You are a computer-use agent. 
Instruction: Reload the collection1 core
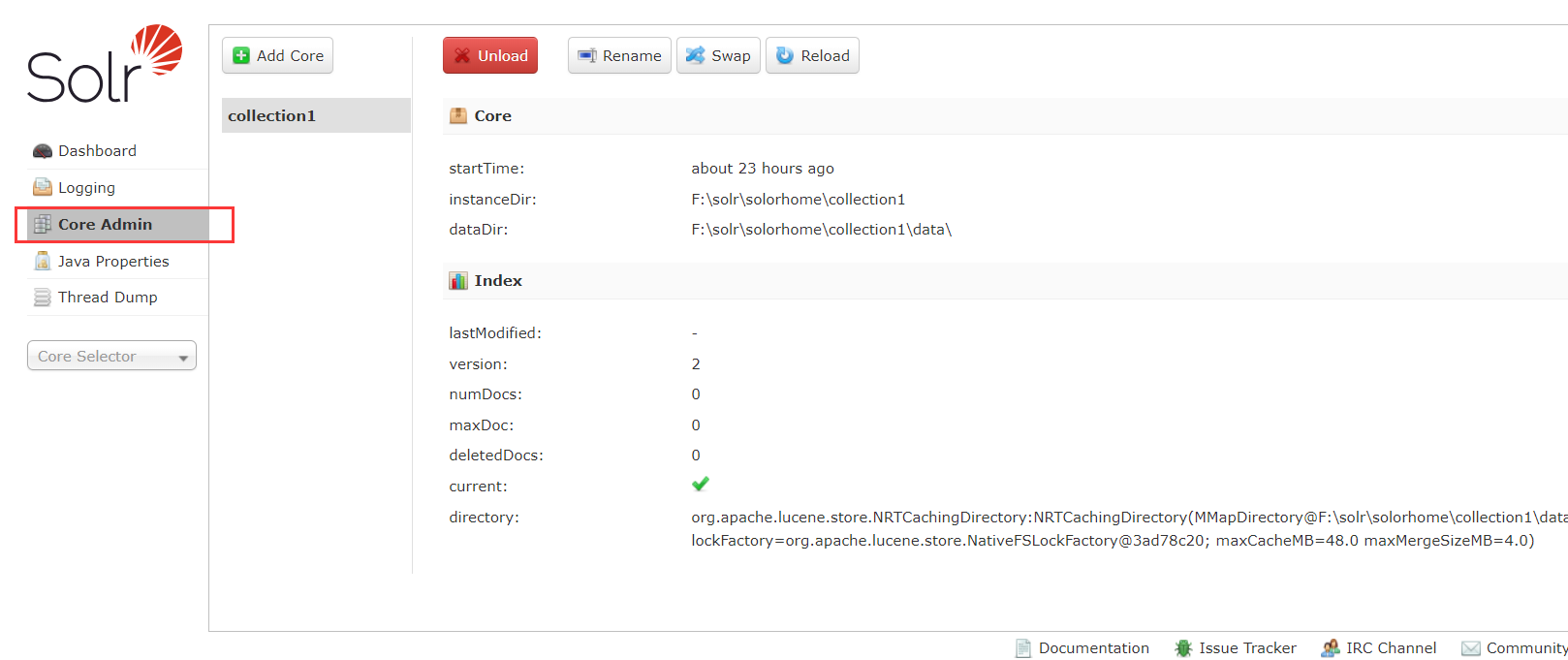tap(812, 55)
